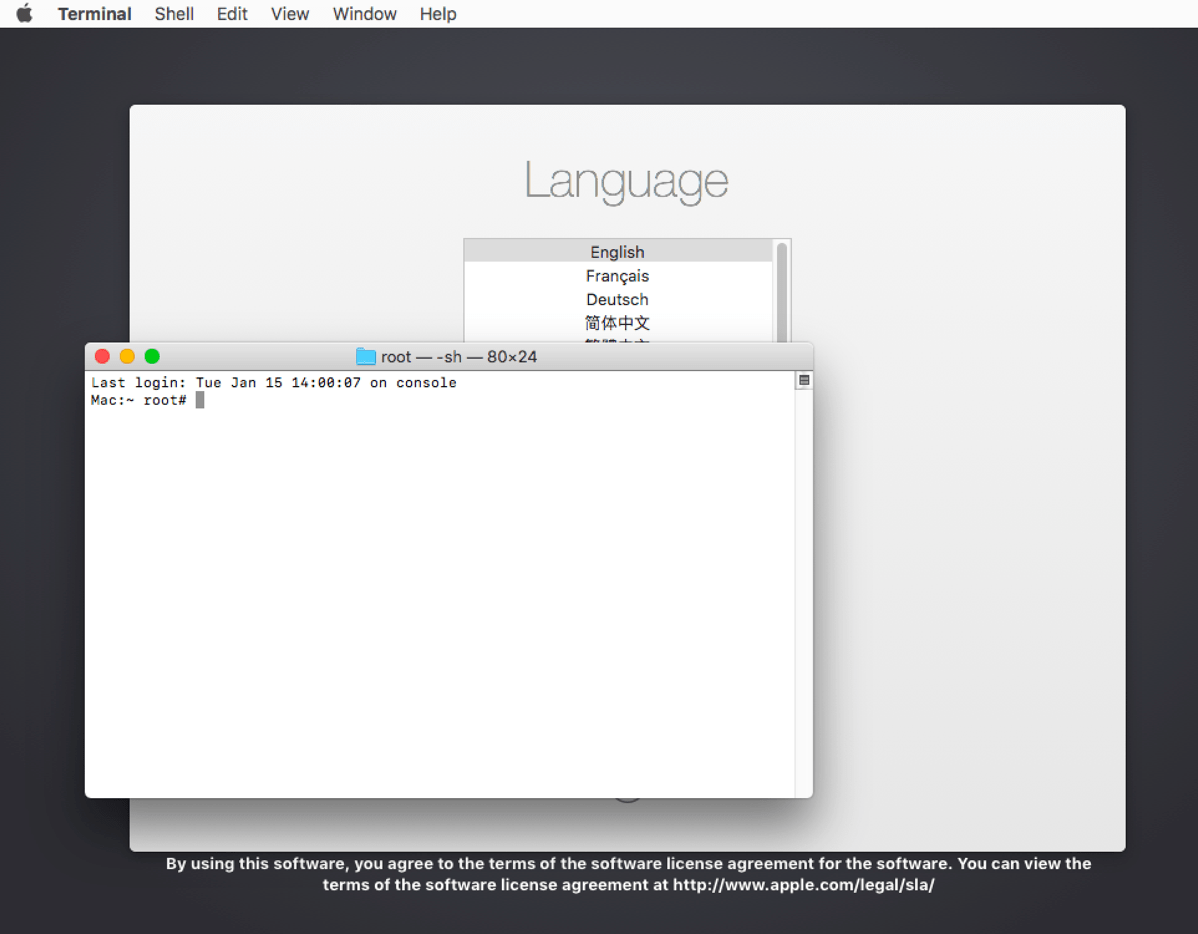
Task: Open the View menu
Action: pos(289,13)
